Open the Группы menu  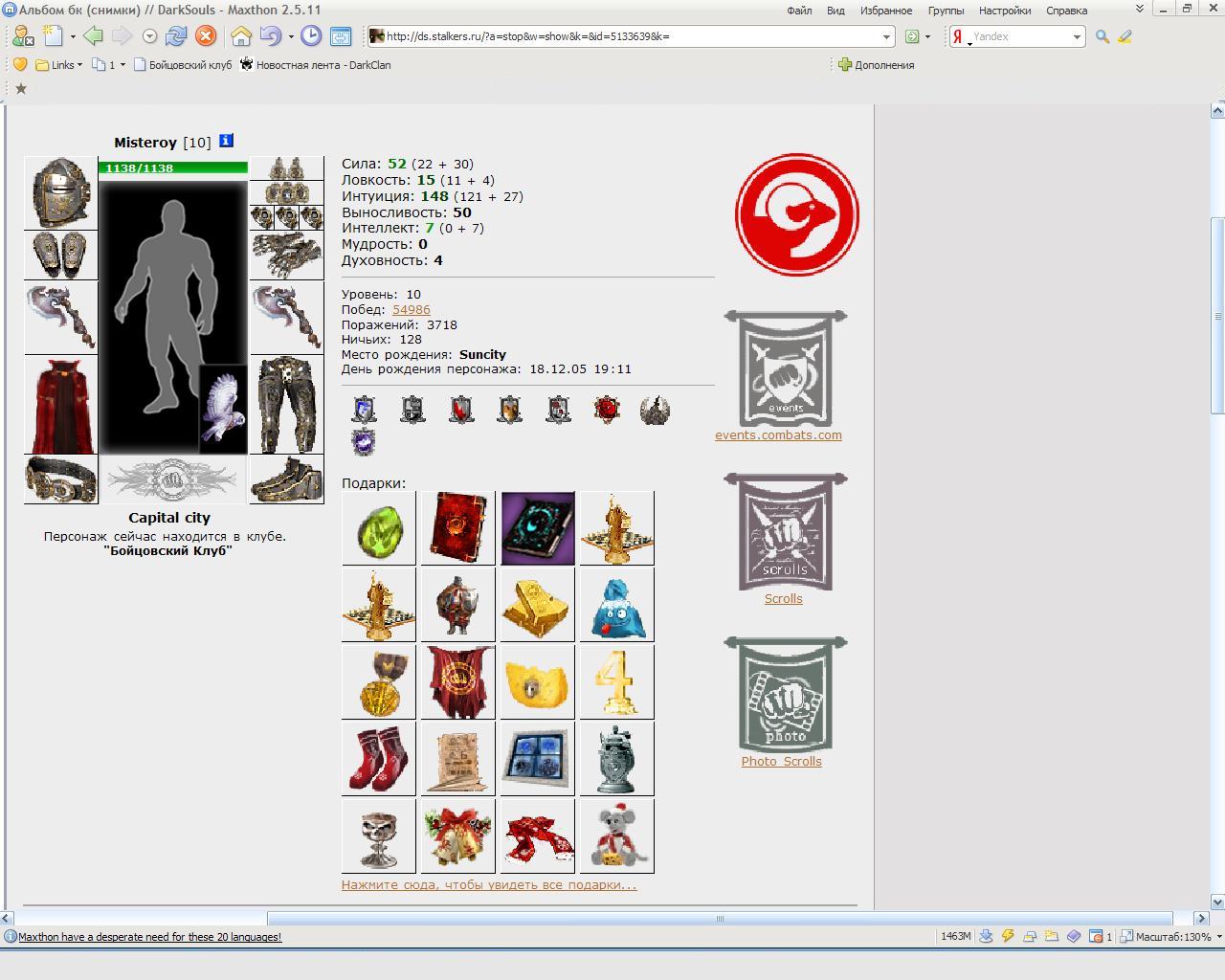pyautogui.click(x=946, y=11)
